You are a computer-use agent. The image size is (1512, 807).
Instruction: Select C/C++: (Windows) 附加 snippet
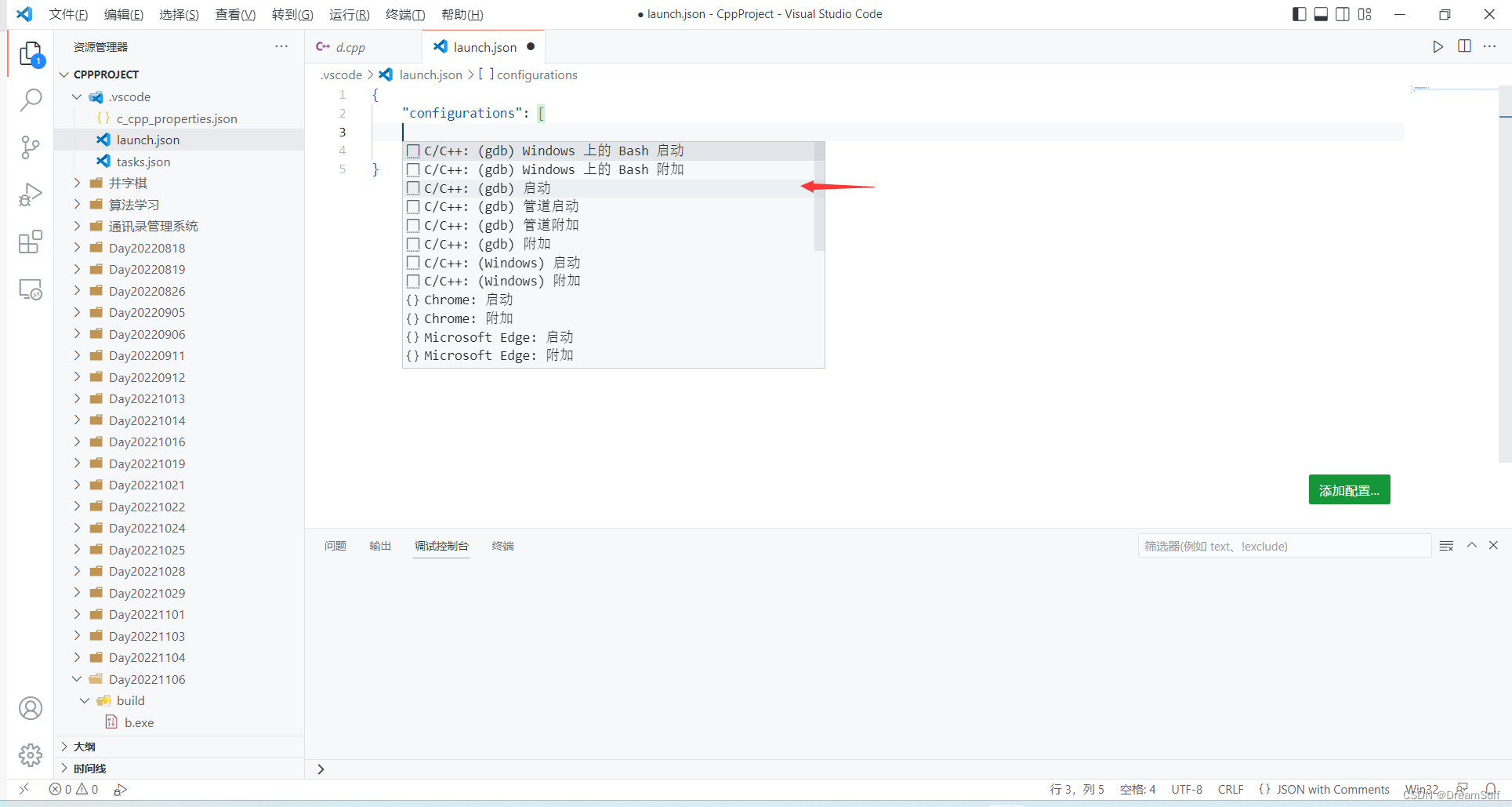tap(608, 281)
